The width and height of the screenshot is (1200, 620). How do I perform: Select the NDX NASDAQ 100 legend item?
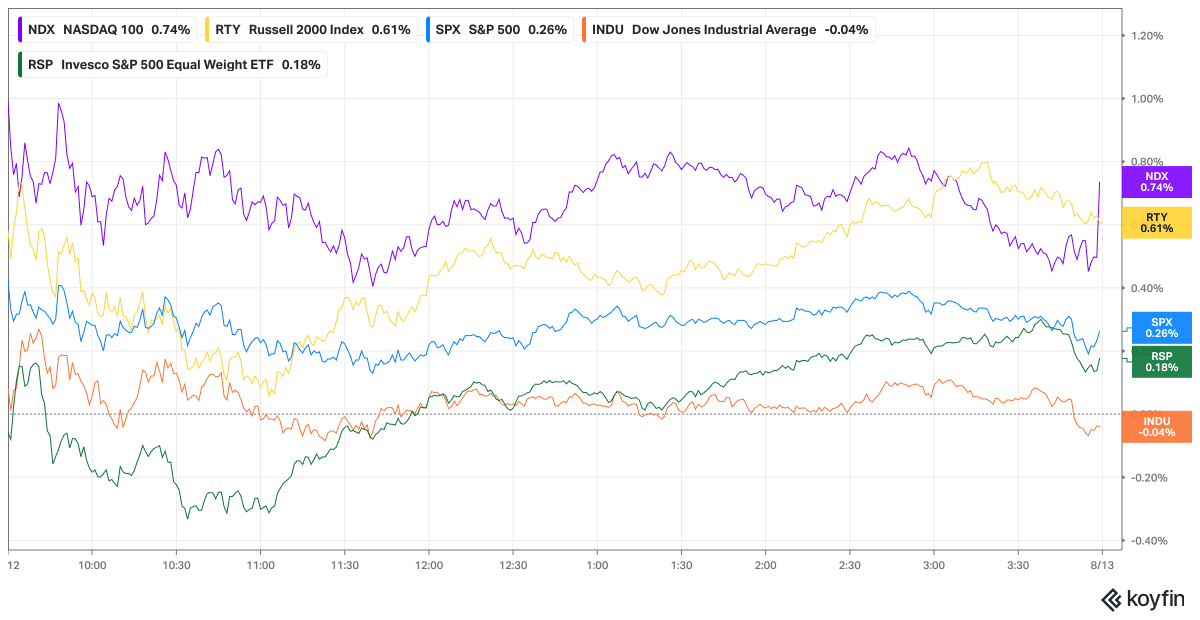[105, 29]
